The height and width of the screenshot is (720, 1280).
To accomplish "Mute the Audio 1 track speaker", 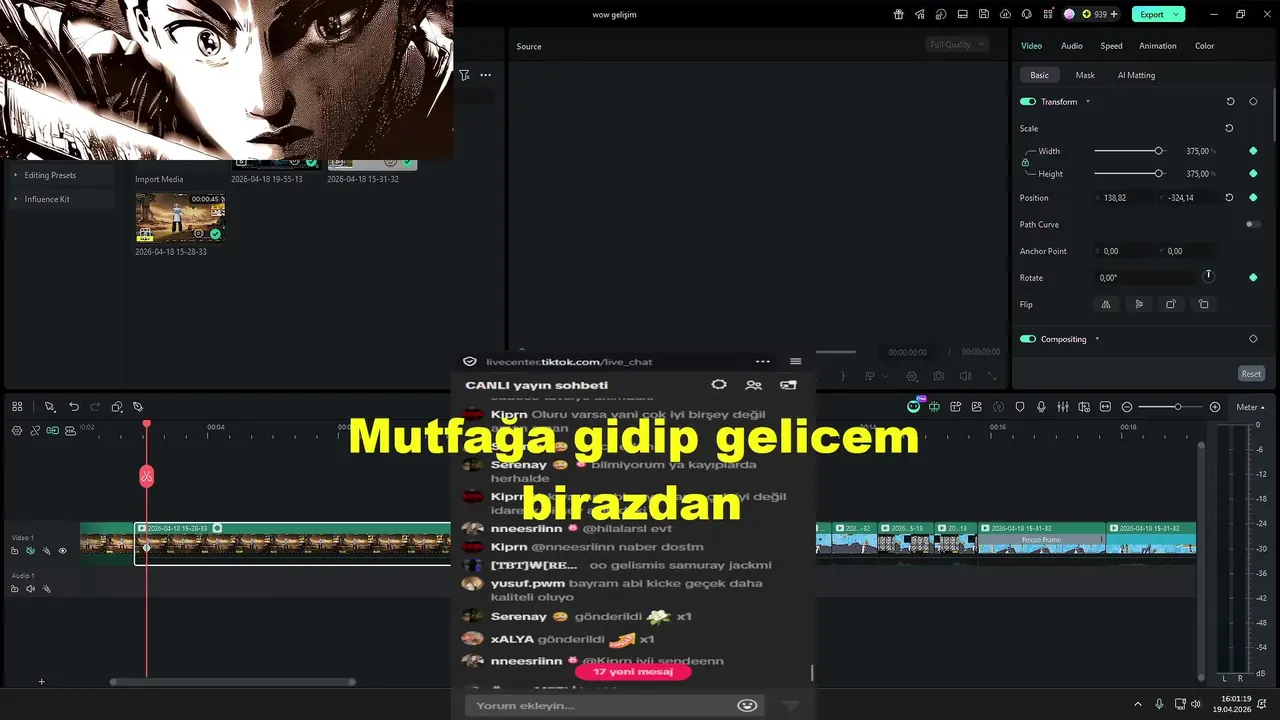I will 30,589.
